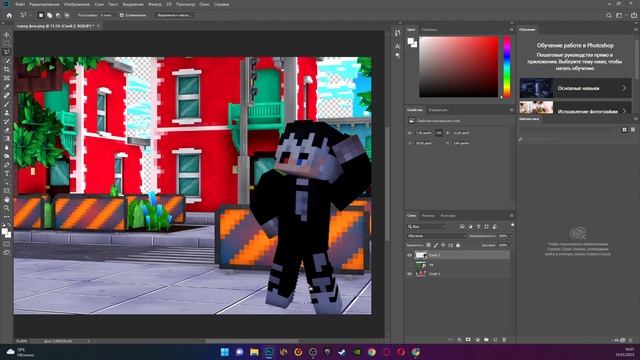
Task: Open the layer fill dropdown arrow
Action: 511,245
